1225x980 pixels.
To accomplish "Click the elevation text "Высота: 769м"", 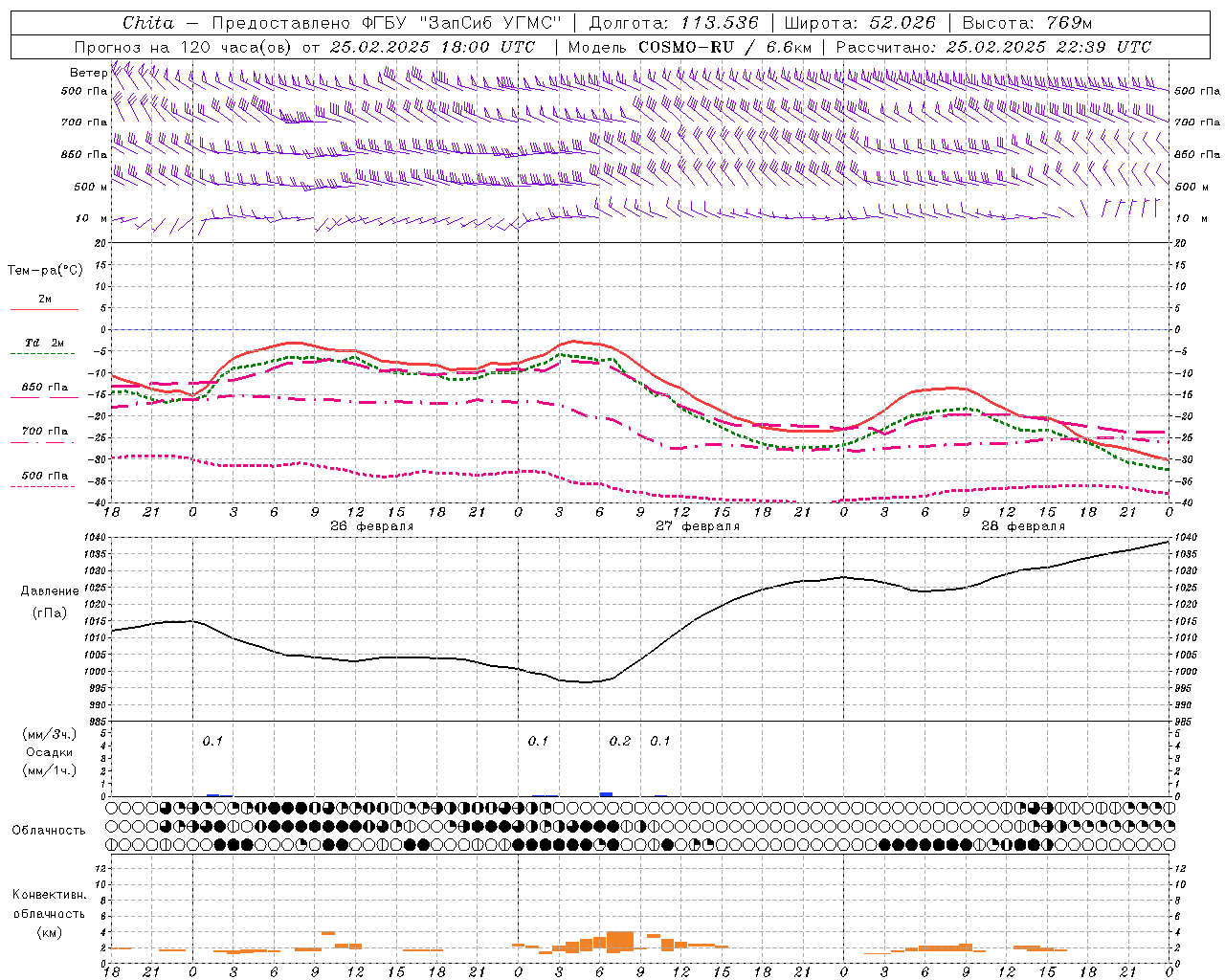I will tap(1027, 23).
